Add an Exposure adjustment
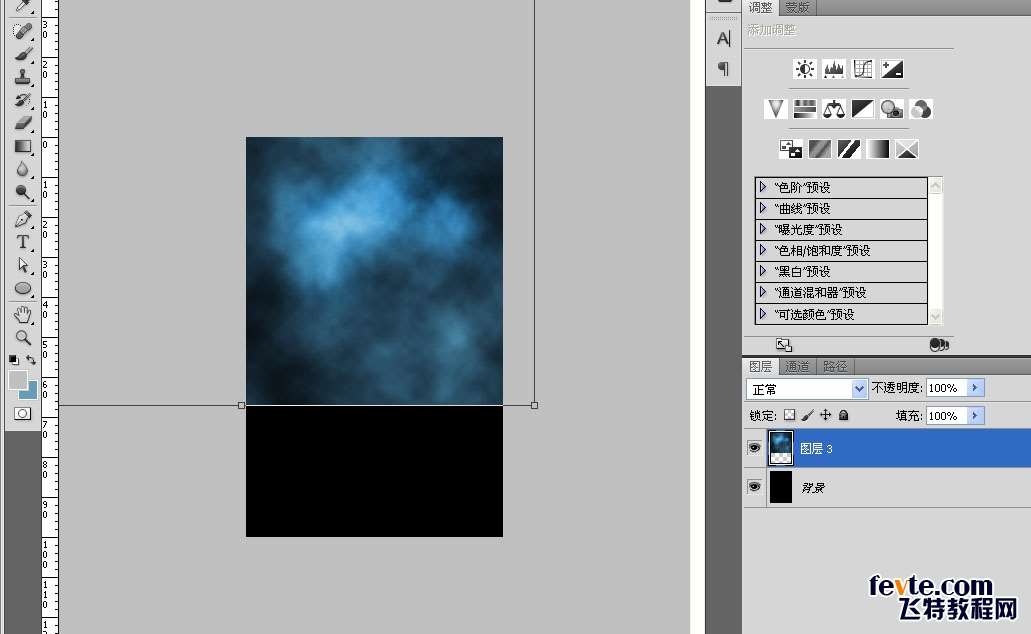 click(892, 69)
